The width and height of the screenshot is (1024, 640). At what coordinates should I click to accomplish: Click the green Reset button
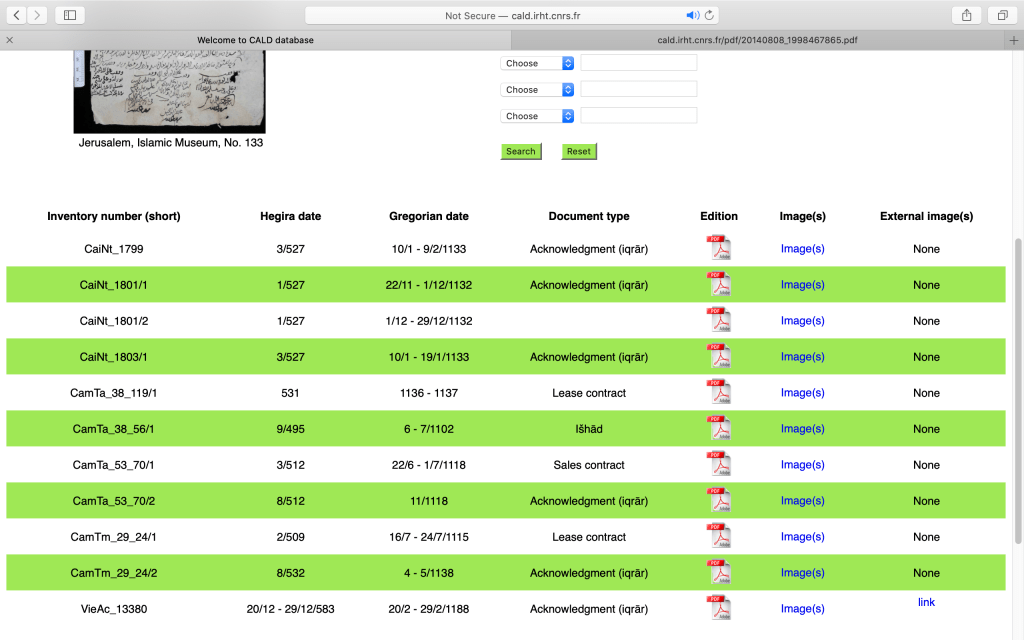[x=579, y=151]
